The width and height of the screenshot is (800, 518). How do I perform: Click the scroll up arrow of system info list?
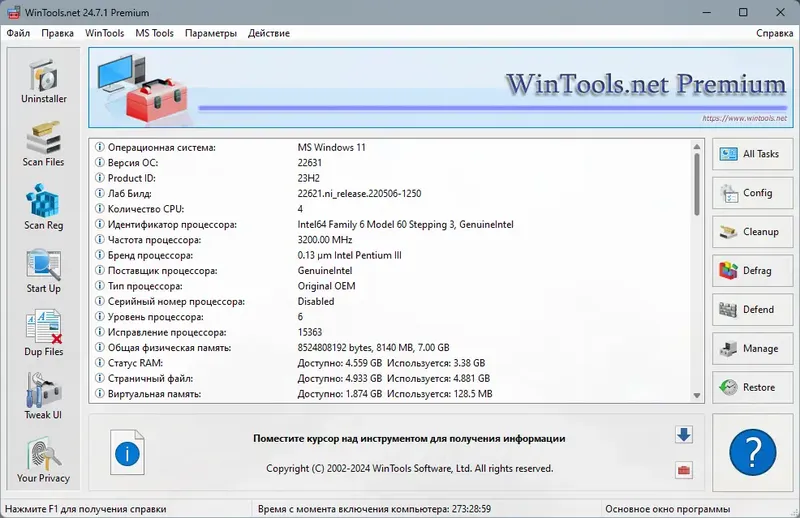click(x=696, y=146)
